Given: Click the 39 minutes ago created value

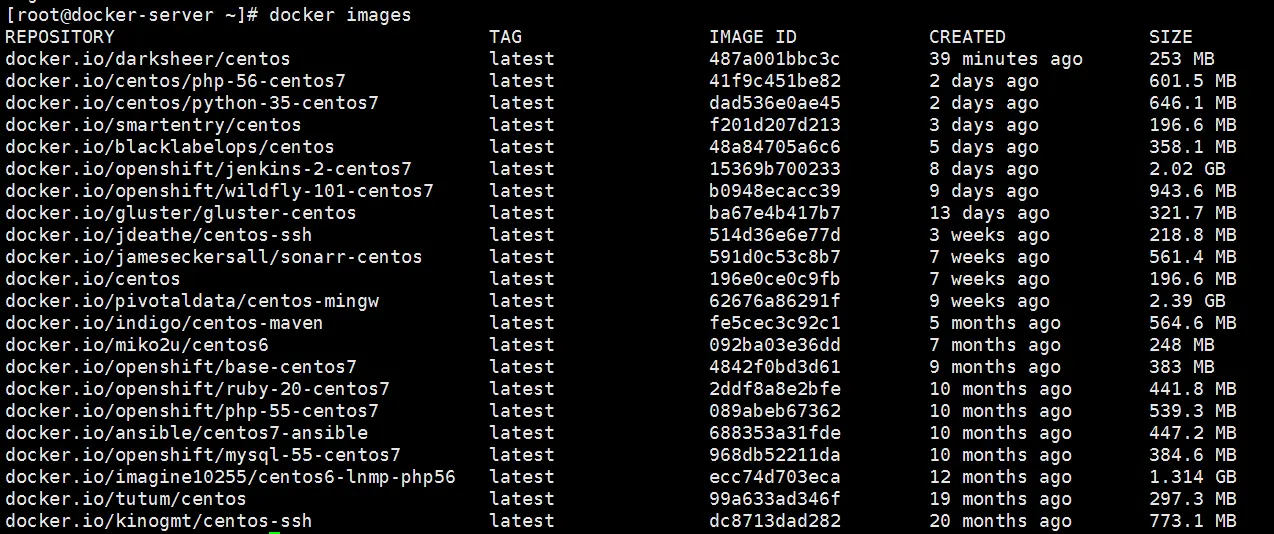Looking at the screenshot, I should tap(1006, 59).
